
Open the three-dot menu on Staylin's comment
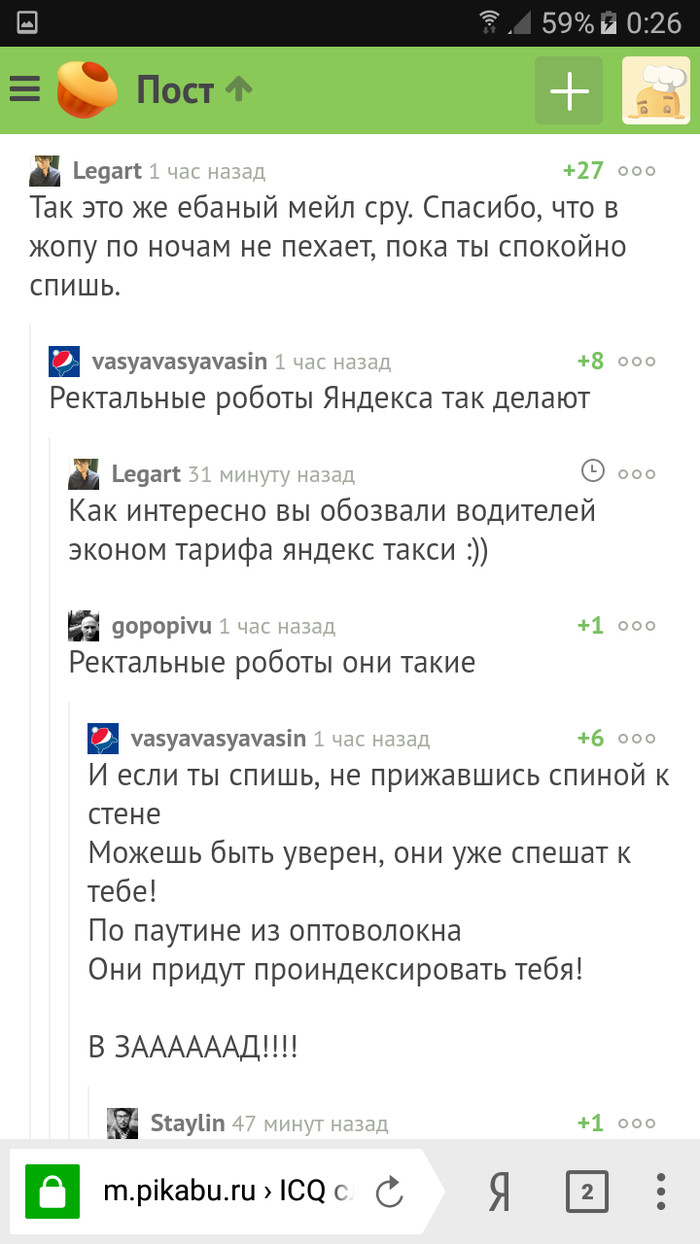pyautogui.click(x=637, y=1123)
